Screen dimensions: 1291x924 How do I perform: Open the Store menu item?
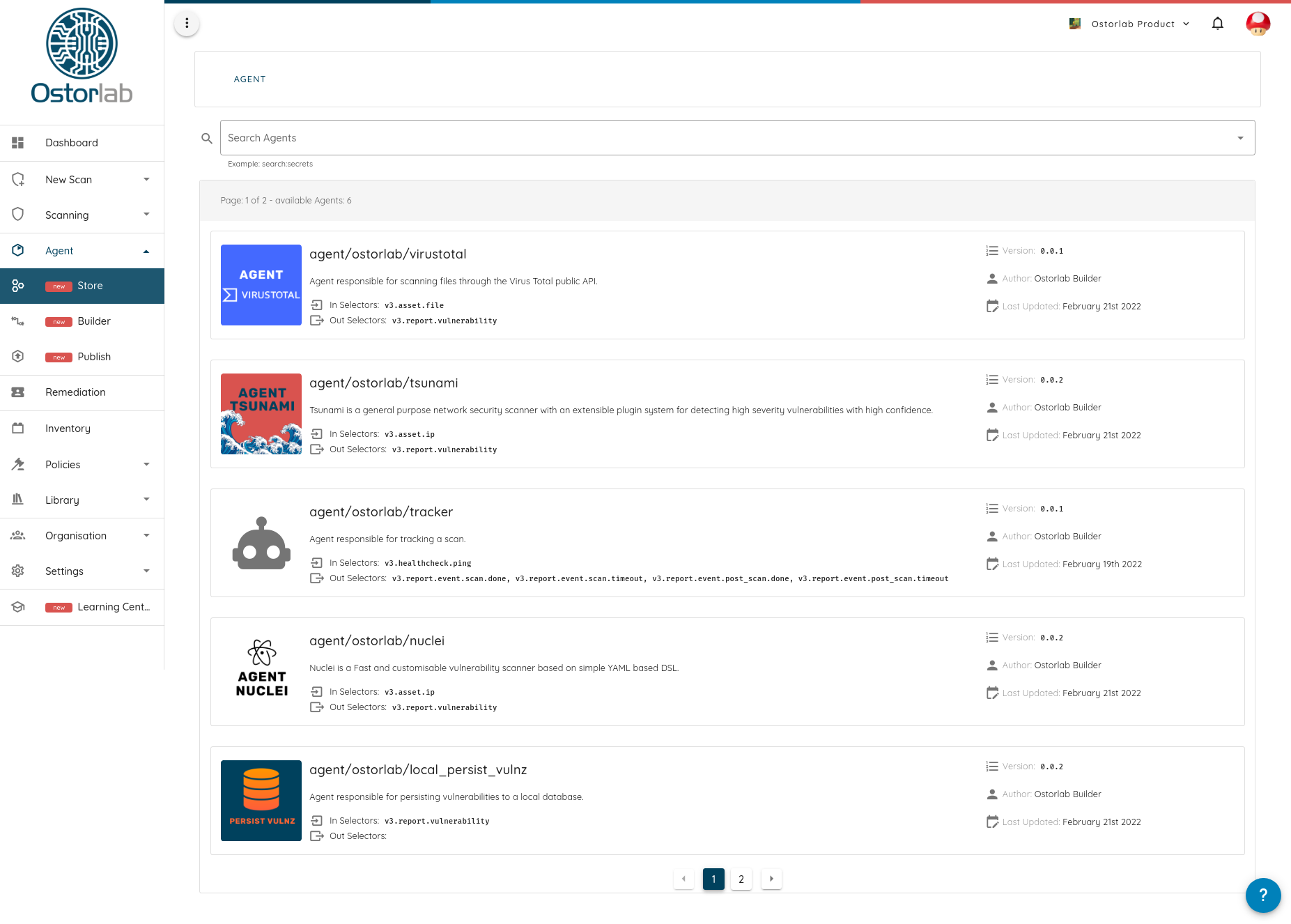[82, 286]
